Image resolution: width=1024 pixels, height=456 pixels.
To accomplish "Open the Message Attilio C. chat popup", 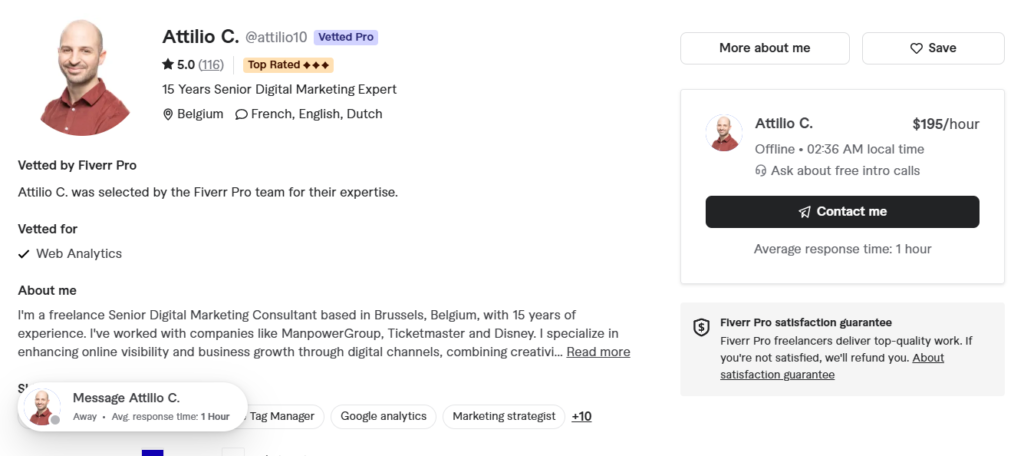I will coord(133,406).
